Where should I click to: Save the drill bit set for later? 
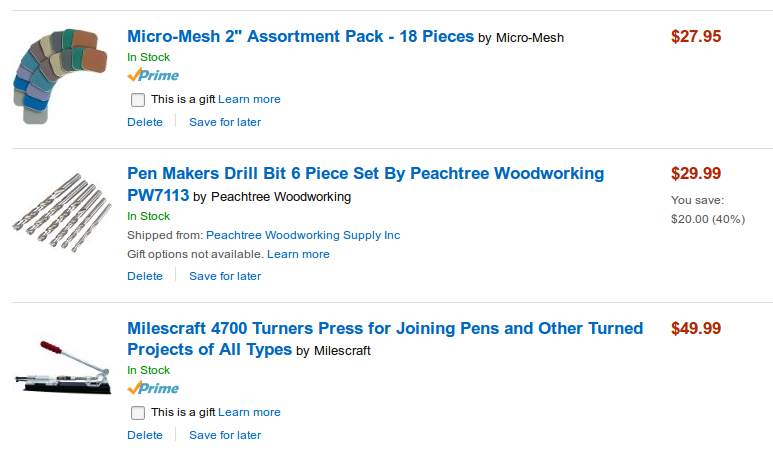click(225, 276)
